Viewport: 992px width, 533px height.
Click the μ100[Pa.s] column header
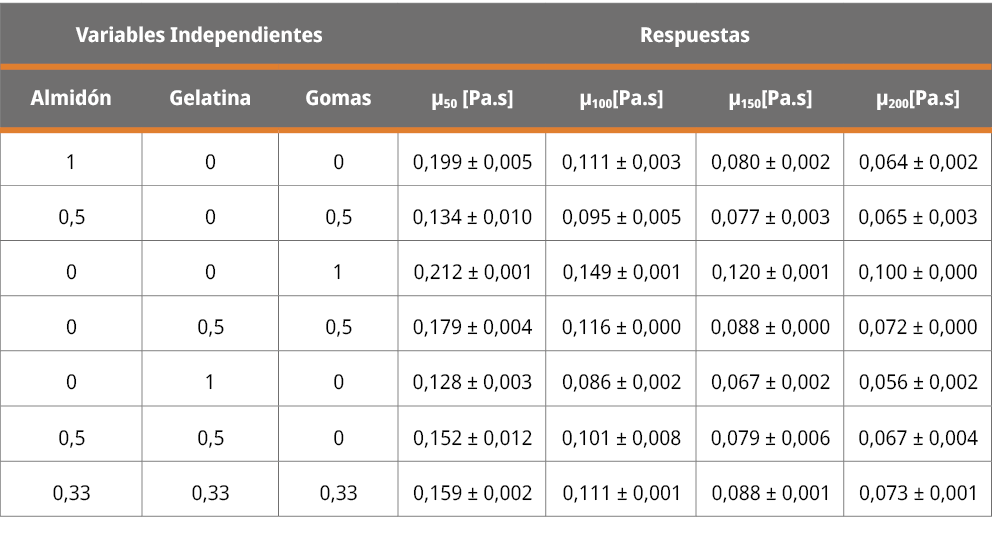point(621,99)
